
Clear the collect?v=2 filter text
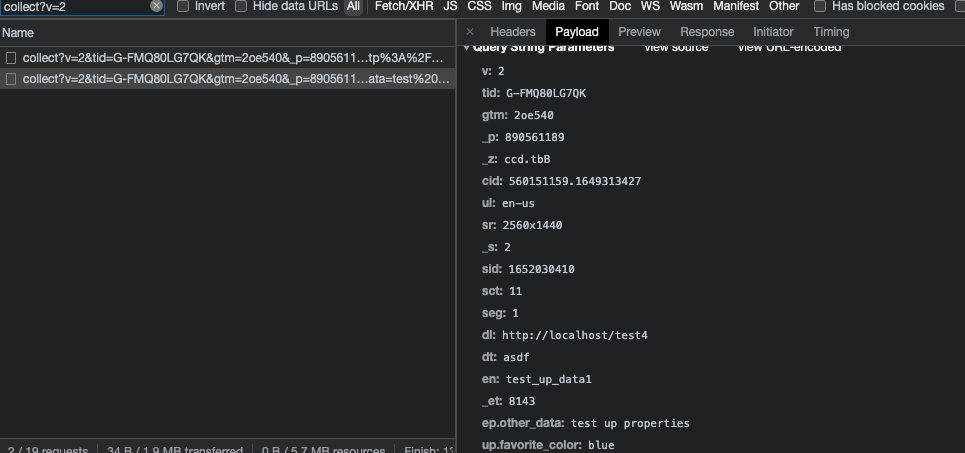[156, 6]
